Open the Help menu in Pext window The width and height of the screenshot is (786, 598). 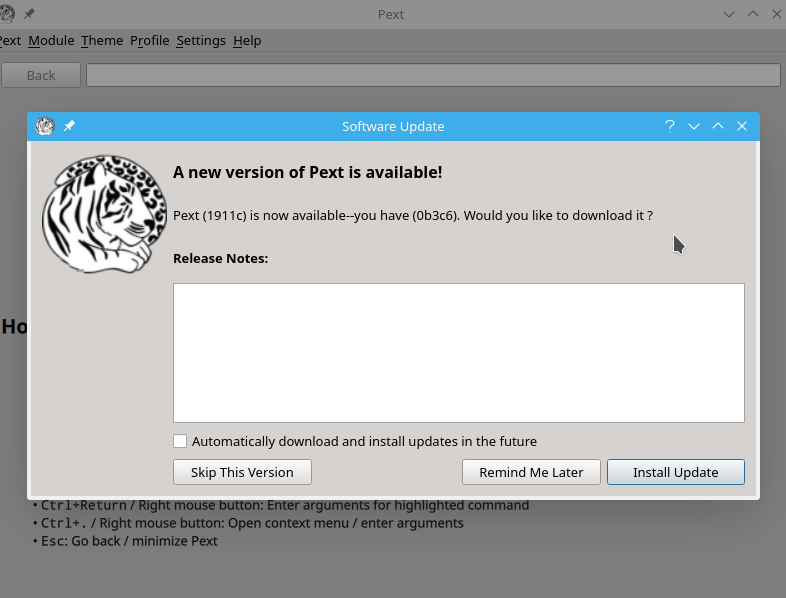point(247,41)
